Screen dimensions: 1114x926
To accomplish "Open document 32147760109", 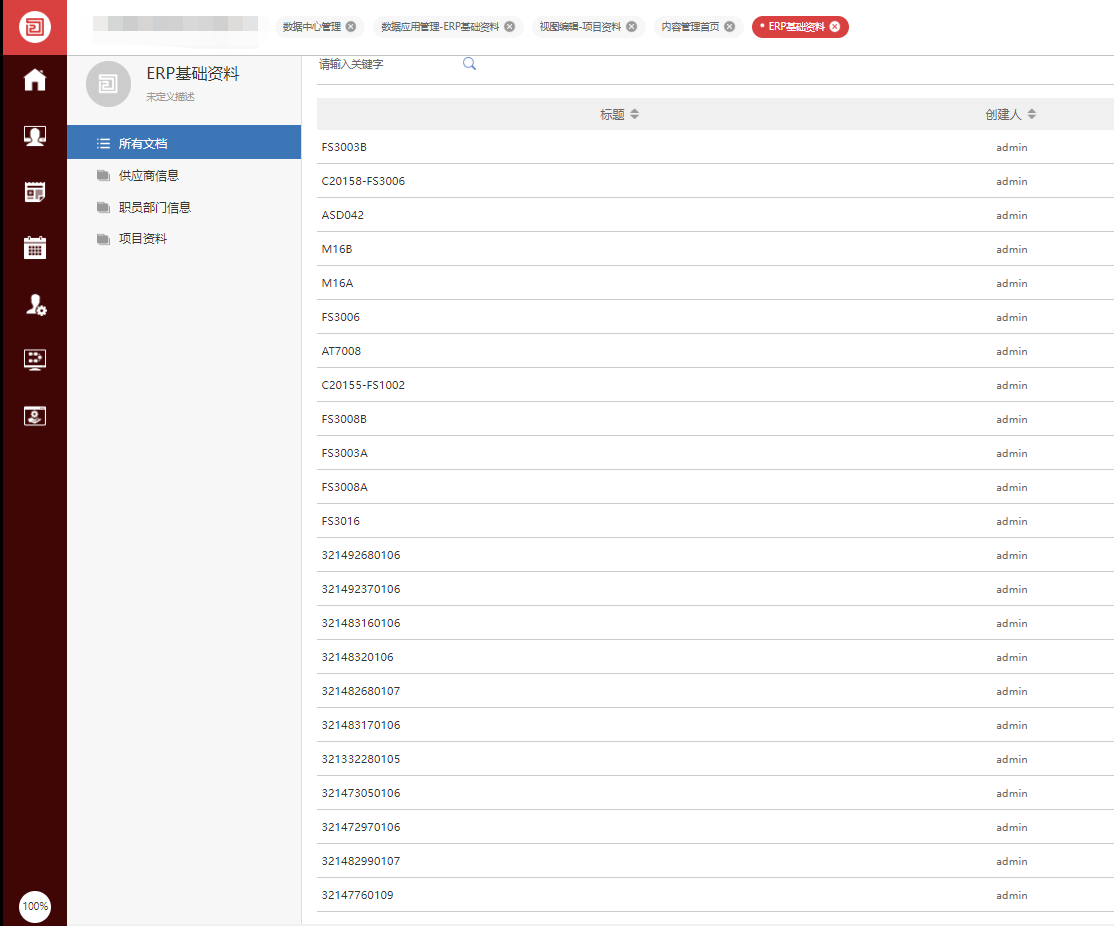I will (x=357, y=895).
